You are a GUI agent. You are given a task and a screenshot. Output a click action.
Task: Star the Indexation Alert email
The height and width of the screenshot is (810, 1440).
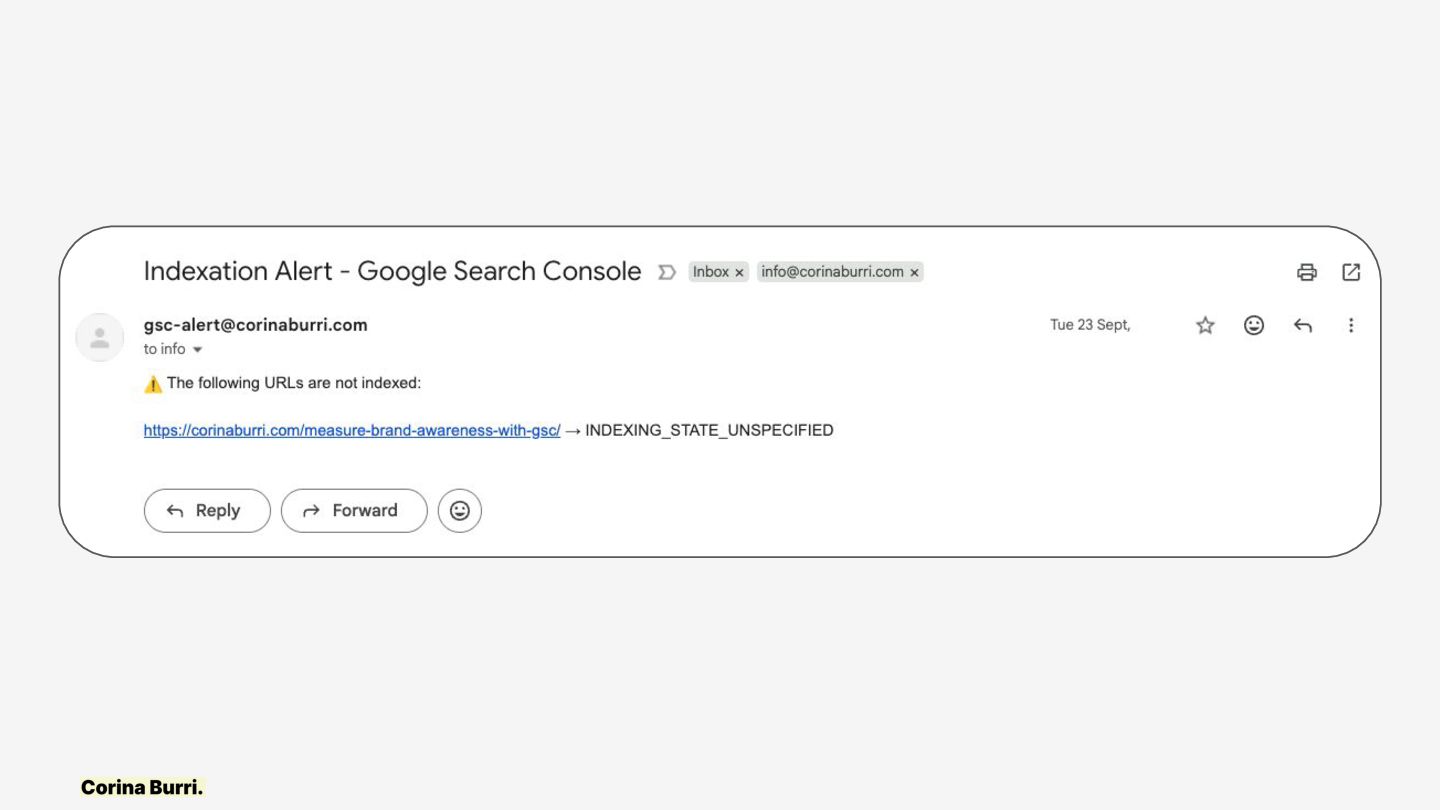pos(1205,325)
